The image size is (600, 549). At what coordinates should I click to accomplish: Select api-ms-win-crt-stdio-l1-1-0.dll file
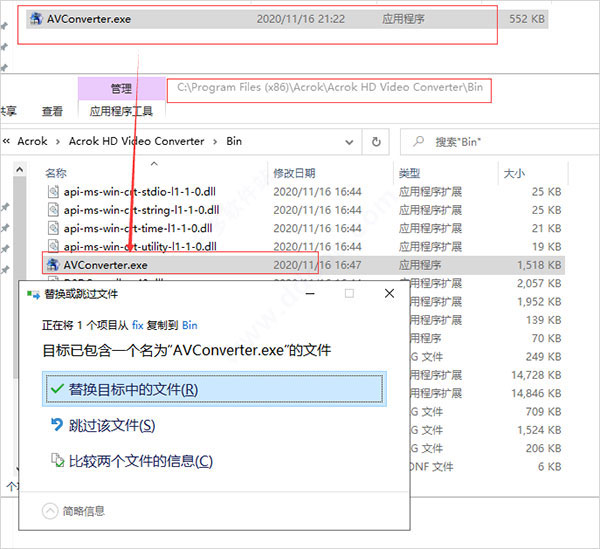coord(140,192)
